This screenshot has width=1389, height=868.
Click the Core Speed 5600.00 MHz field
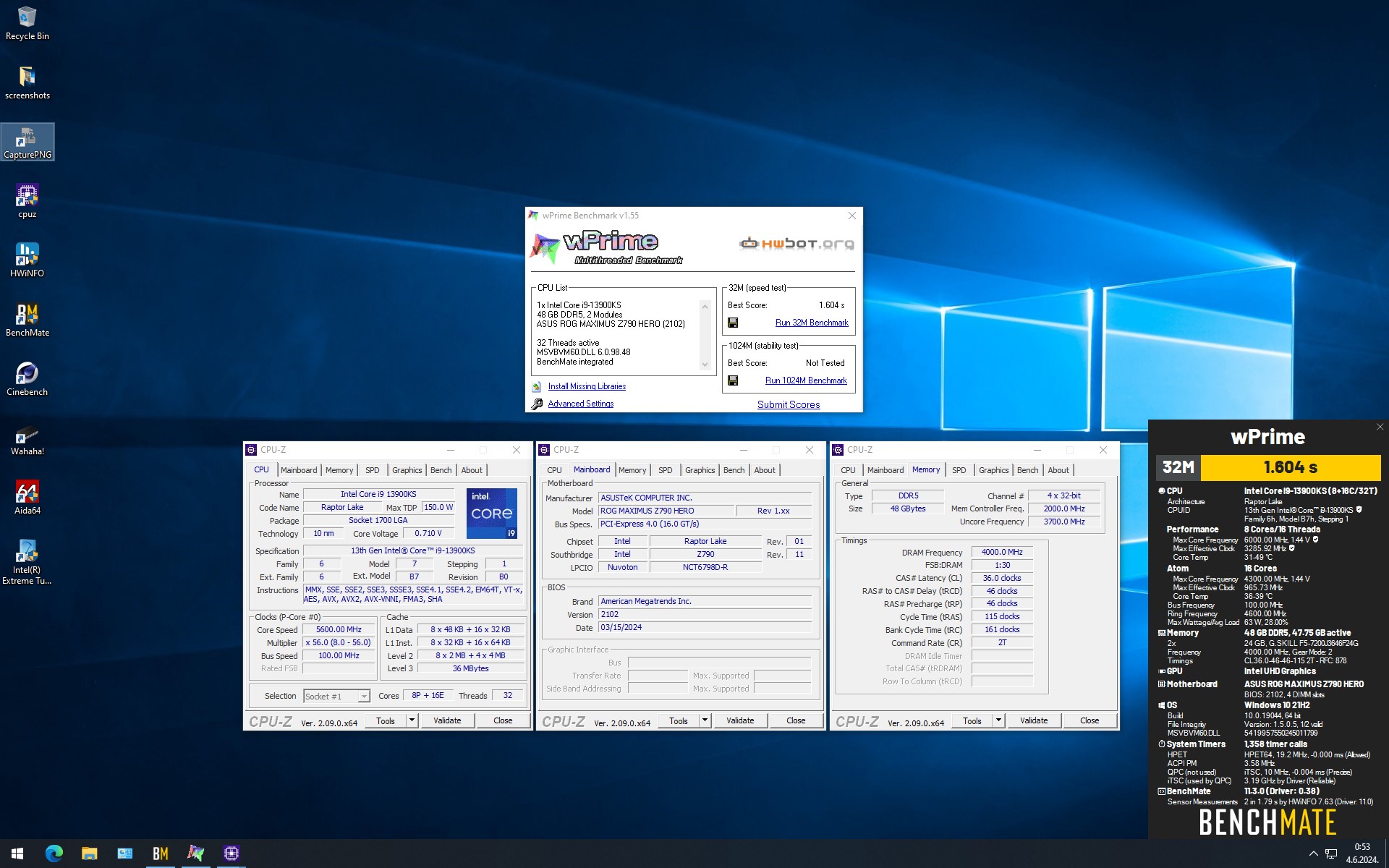339,629
